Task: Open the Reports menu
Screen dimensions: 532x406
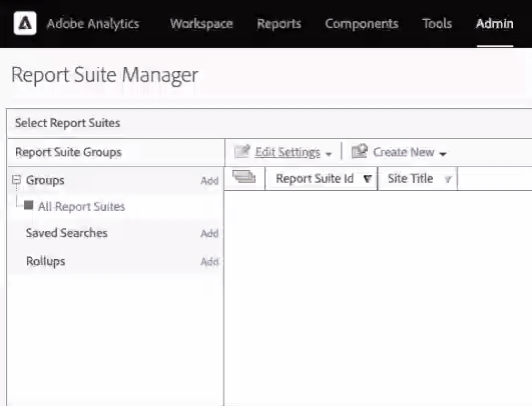Action: click(x=279, y=24)
